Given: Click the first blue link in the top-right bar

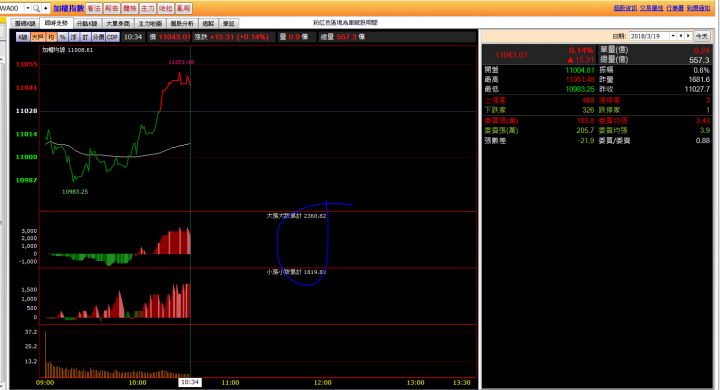Looking at the screenshot, I should (x=625, y=8).
